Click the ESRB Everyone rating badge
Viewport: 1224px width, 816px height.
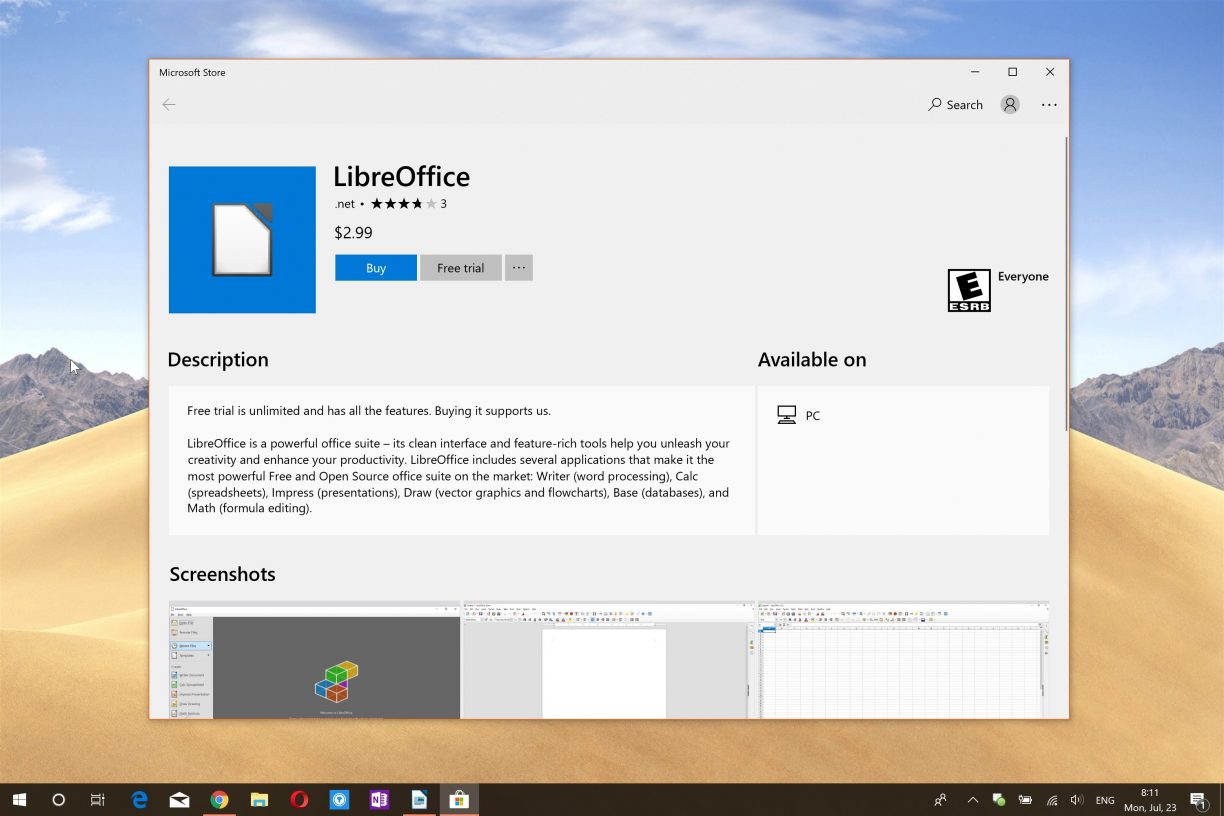[969, 290]
